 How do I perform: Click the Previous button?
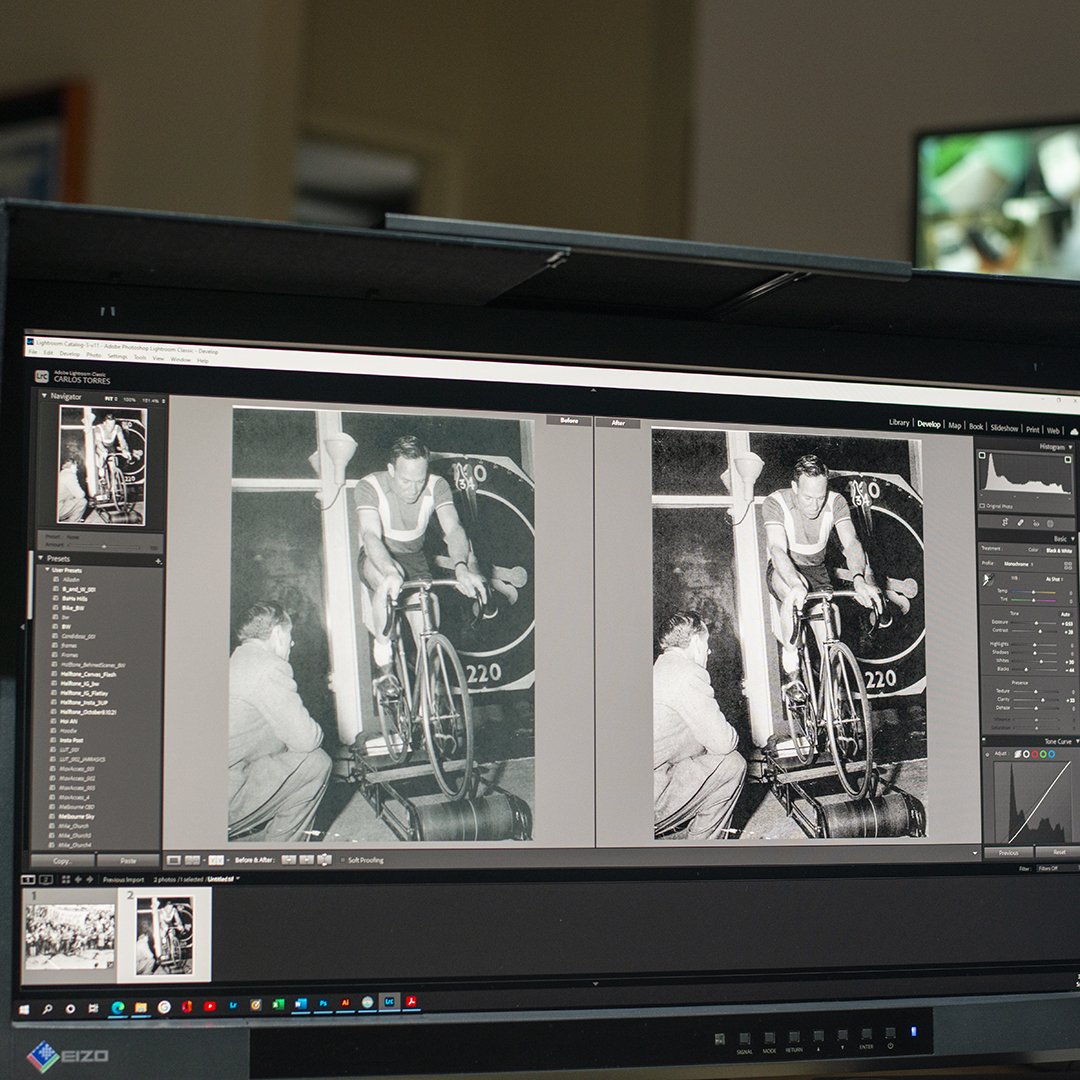(x=1008, y=853)
